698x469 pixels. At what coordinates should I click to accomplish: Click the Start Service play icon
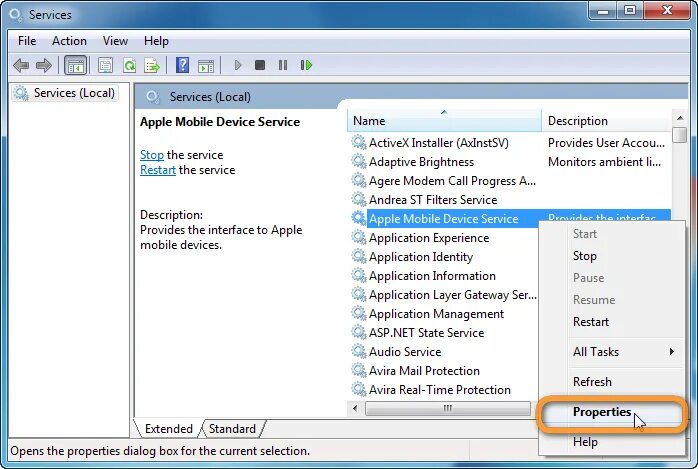[238, 65]
